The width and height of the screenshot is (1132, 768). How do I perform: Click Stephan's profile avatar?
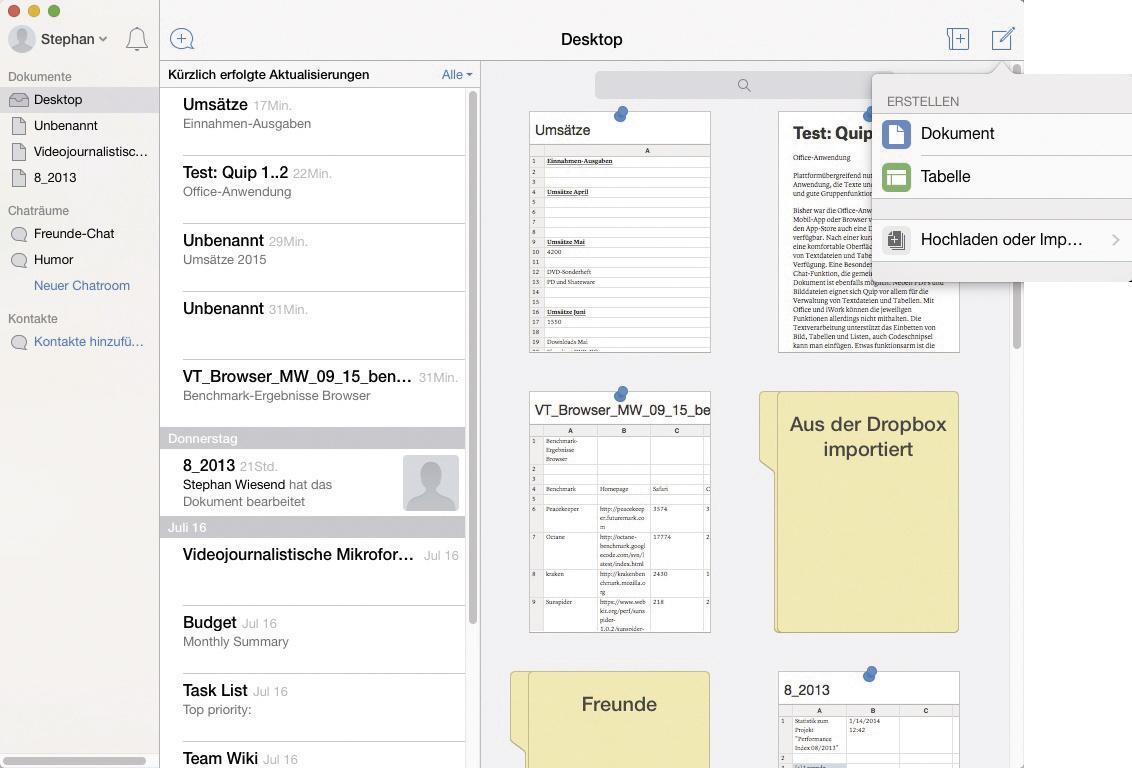tap(21, 39)
